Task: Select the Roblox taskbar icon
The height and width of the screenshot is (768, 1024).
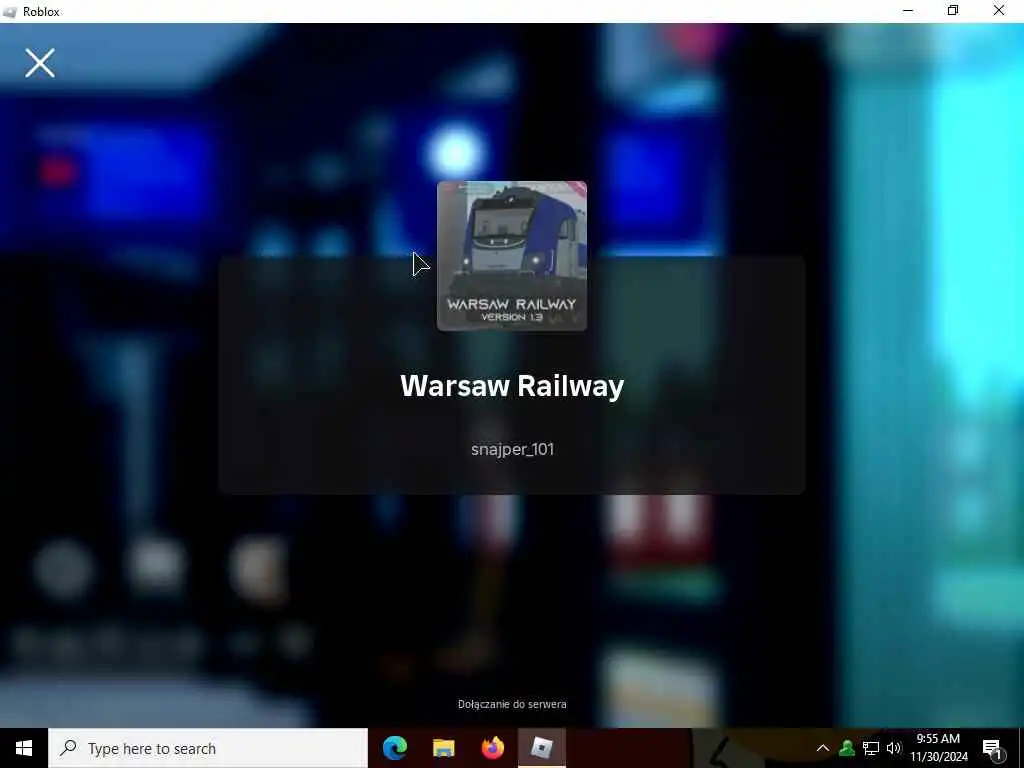Action: 541,748
